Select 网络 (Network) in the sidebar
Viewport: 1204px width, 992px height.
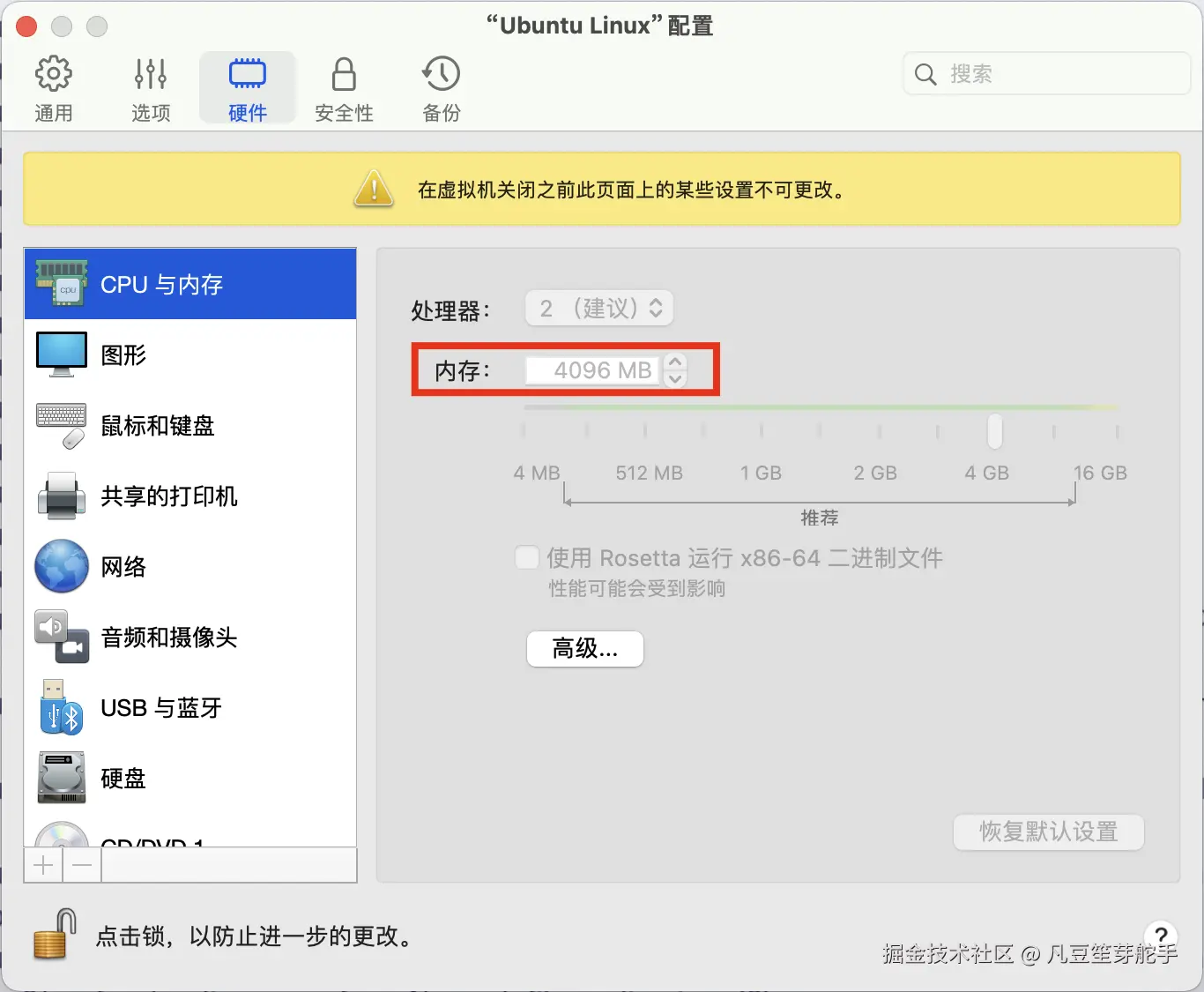[190, 566]
